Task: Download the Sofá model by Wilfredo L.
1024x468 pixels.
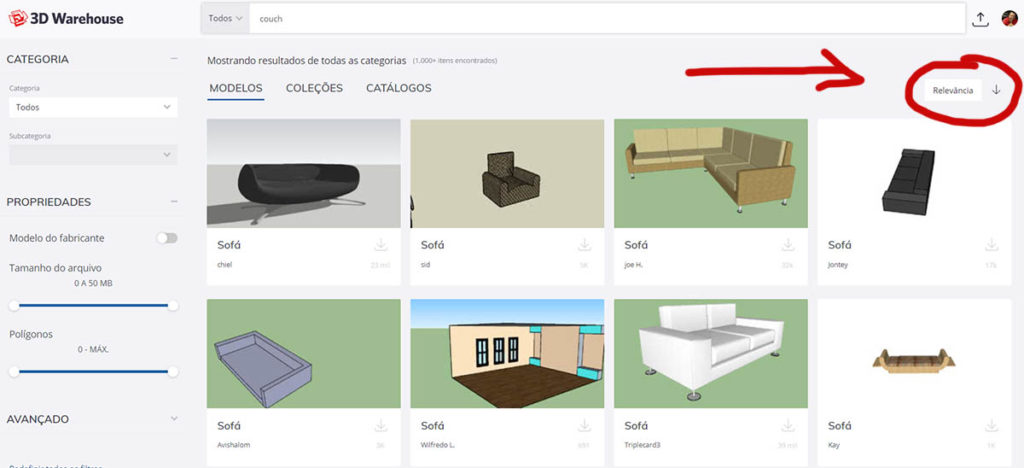Action: (584, 426)
